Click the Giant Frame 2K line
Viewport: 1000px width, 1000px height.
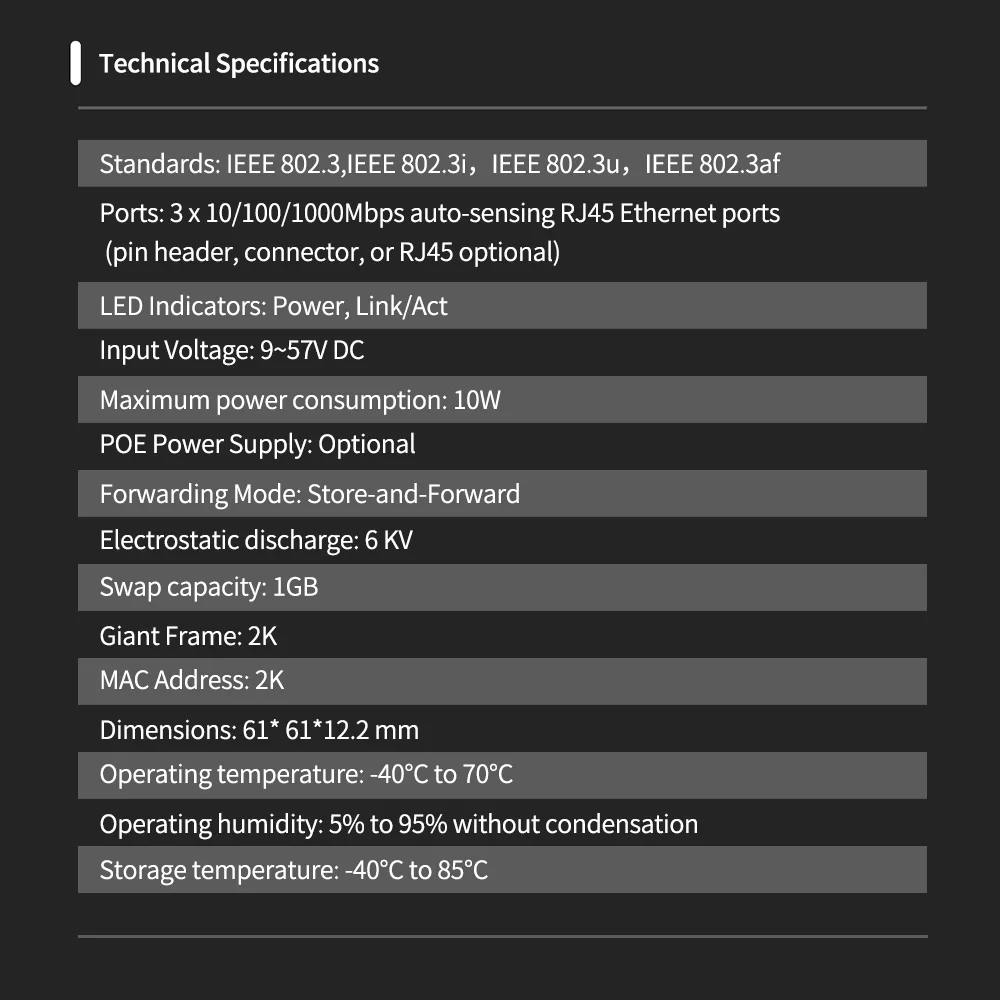pyautogui.click(x=188, y=636)
